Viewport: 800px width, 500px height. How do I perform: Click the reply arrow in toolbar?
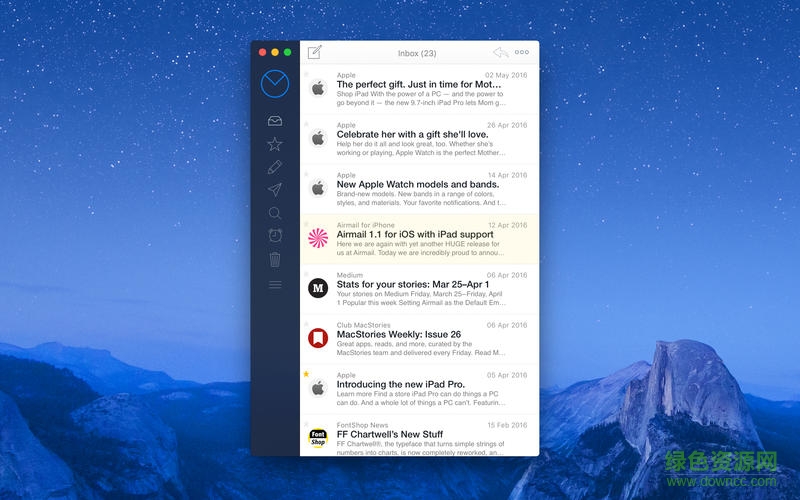point(501,52)
